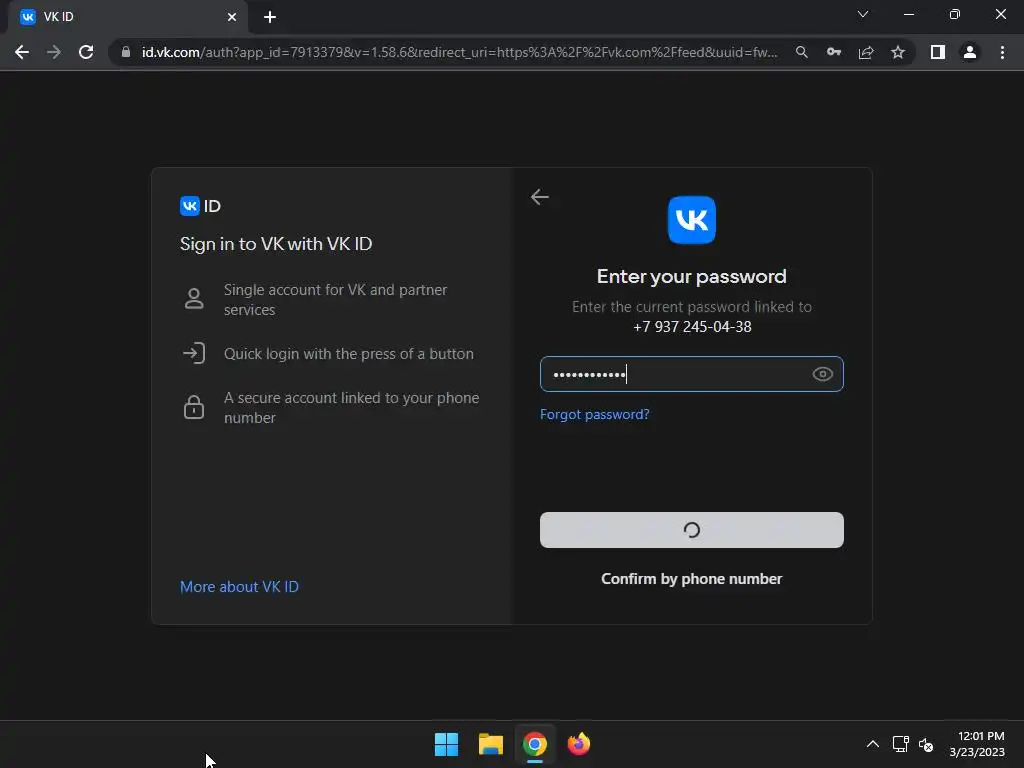
Task: Restore down the Chrome window
Action: pyautogui.click(x=955, y=14)
